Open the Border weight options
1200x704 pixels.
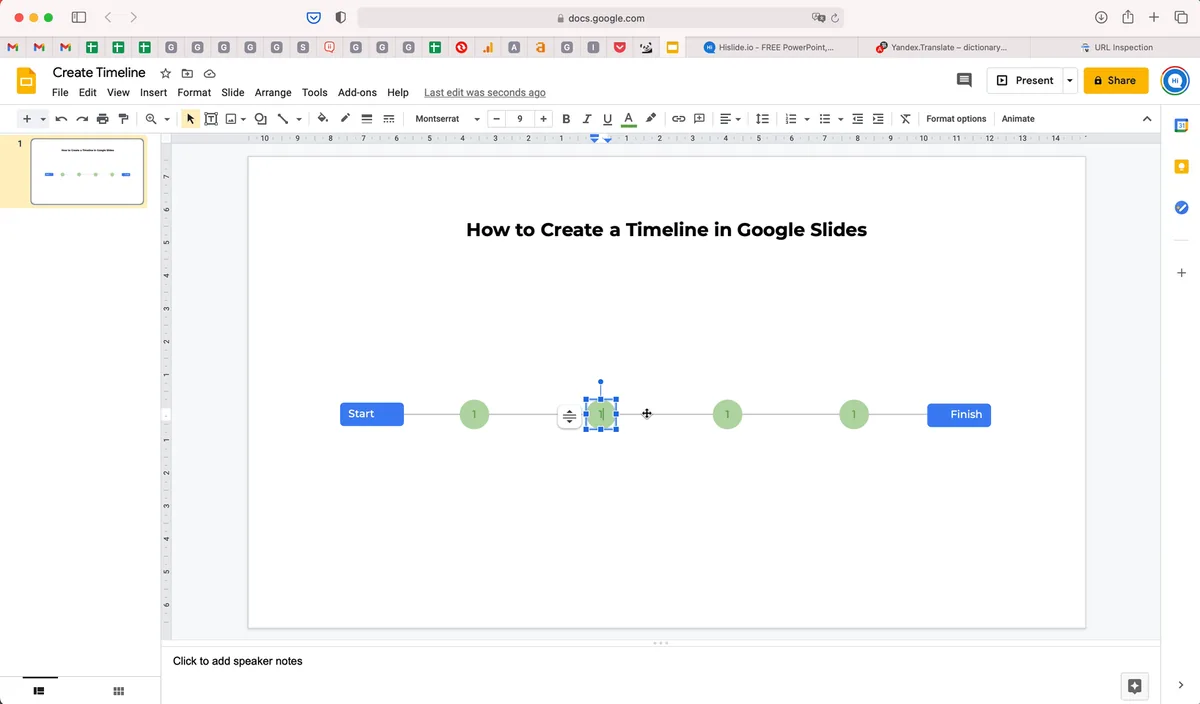click(x=367, y=119)
